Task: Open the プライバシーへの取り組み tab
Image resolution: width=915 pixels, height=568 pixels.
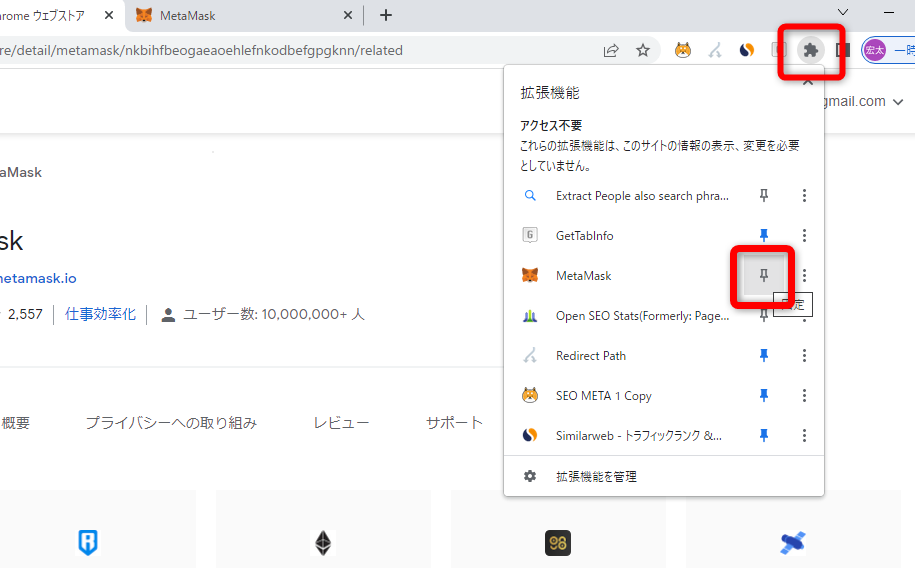Action: (171, 423)
